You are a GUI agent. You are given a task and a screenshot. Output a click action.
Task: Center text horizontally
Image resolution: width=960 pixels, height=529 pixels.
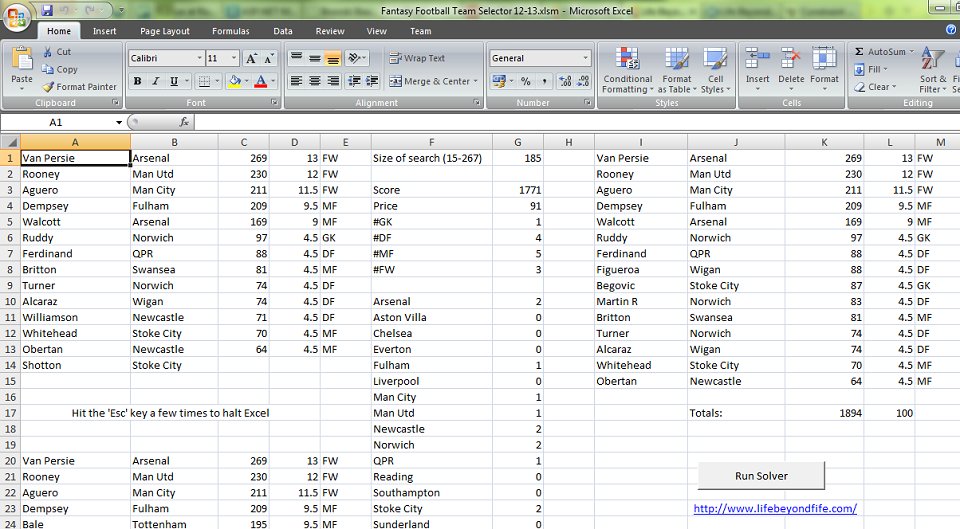pos(315,81)
